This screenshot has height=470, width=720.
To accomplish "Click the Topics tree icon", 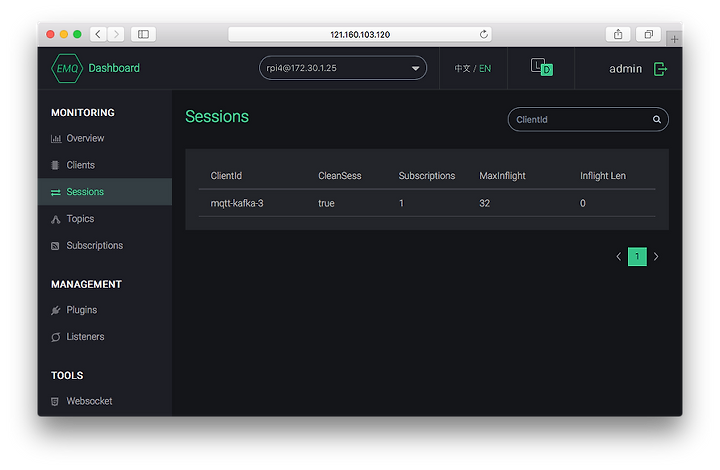I will point(56,219).
